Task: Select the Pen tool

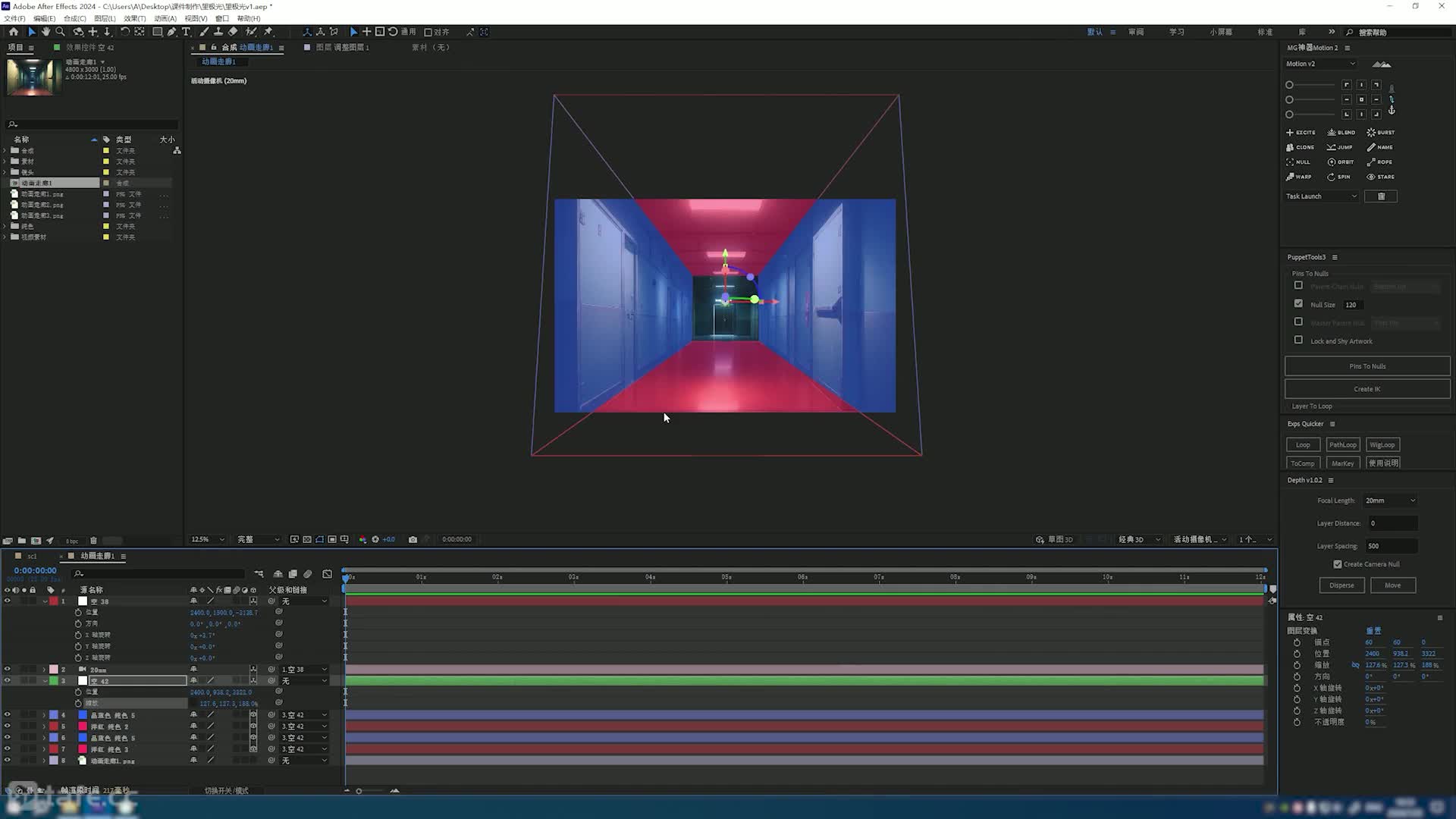Action: click(x=171, y=32)
